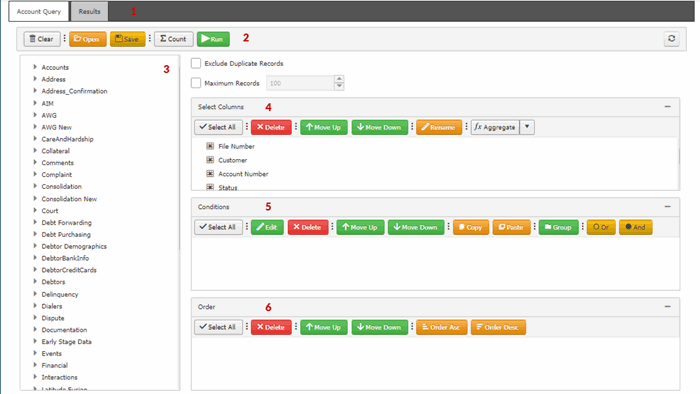Click the Debt Purchasing tree item
The image size is (700, 394).
coord(66,234)
